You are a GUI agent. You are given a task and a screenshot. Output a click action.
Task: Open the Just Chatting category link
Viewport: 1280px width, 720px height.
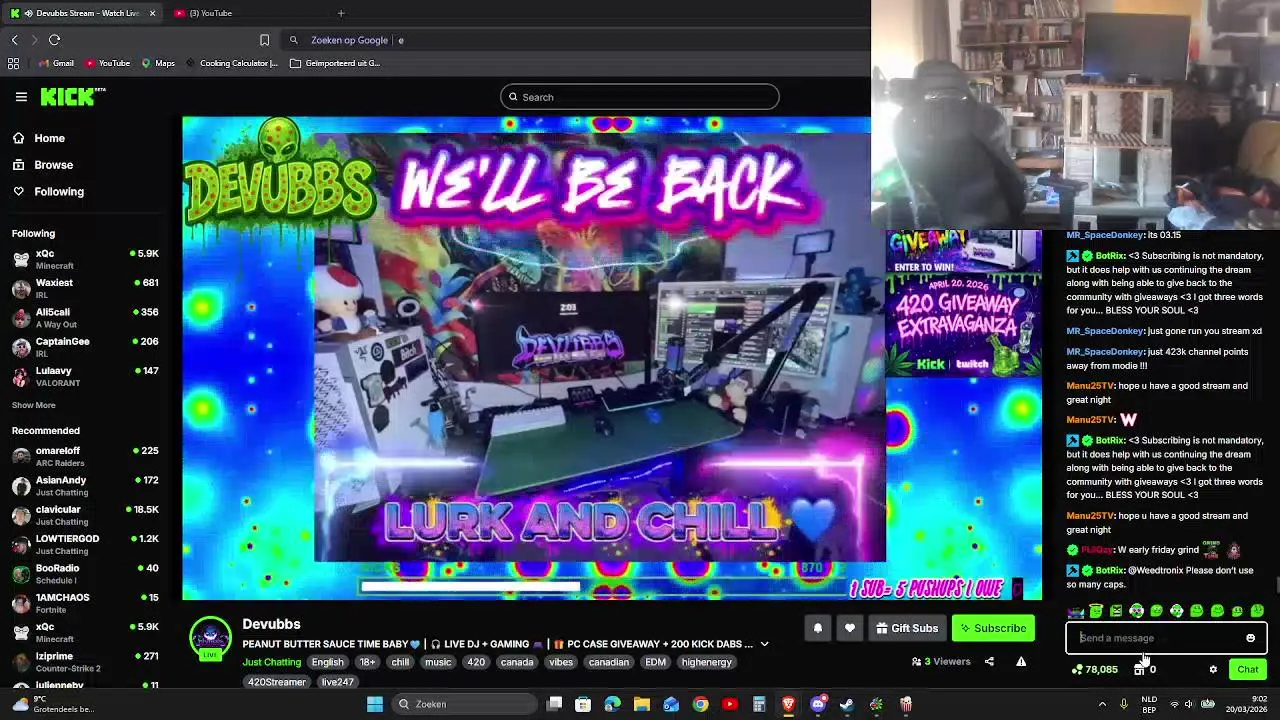coord(271,662)
